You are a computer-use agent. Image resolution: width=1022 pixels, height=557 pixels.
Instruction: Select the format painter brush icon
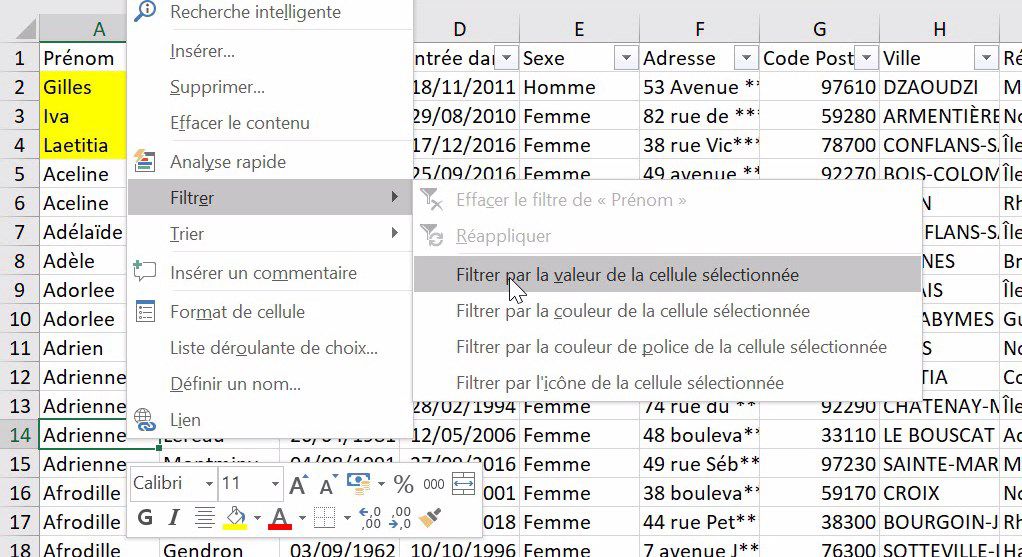pos(431,518)
